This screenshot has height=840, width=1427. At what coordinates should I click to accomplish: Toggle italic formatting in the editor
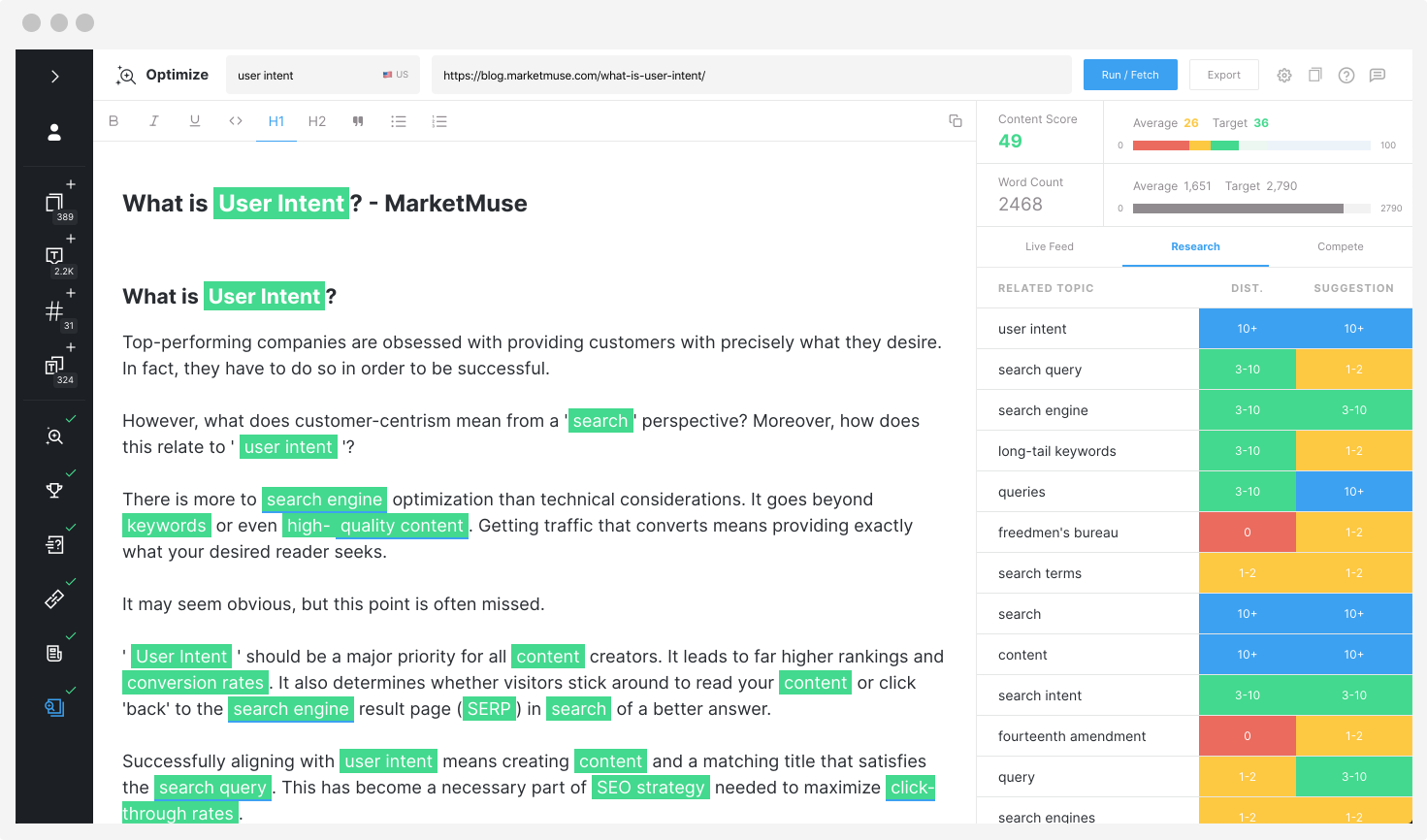(x=154, y=120)
